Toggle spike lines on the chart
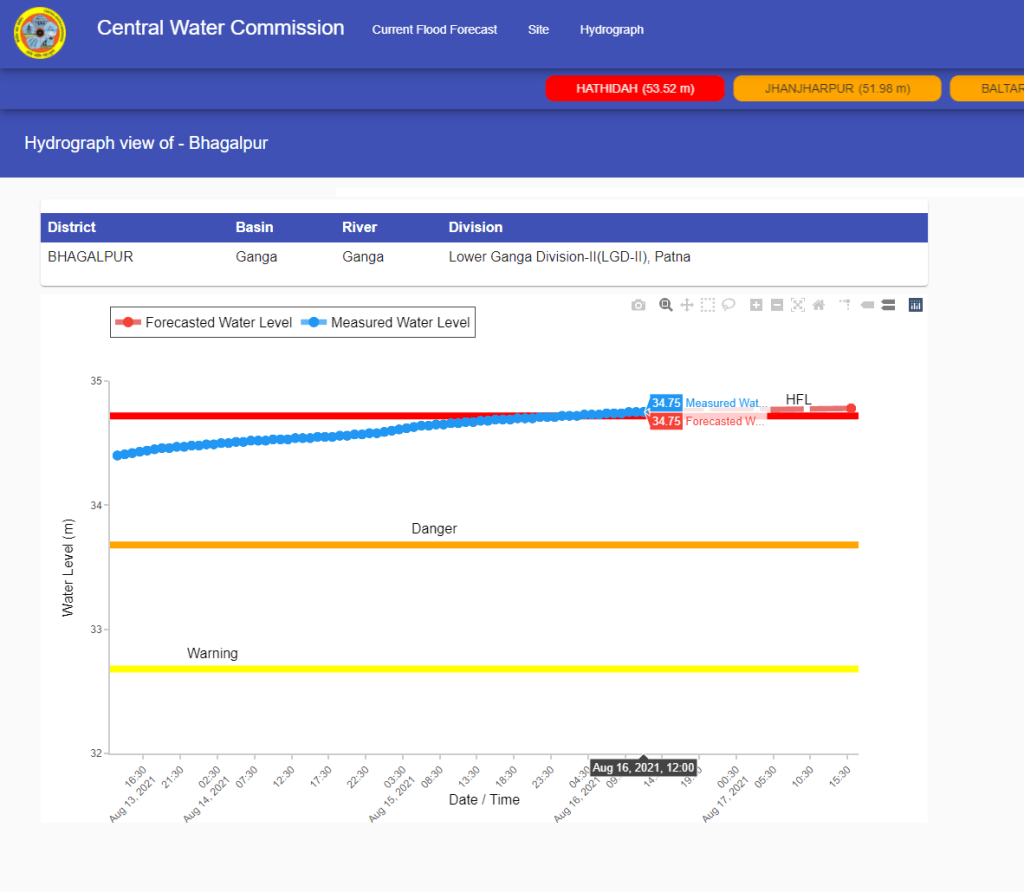 (x=845, y=305)
